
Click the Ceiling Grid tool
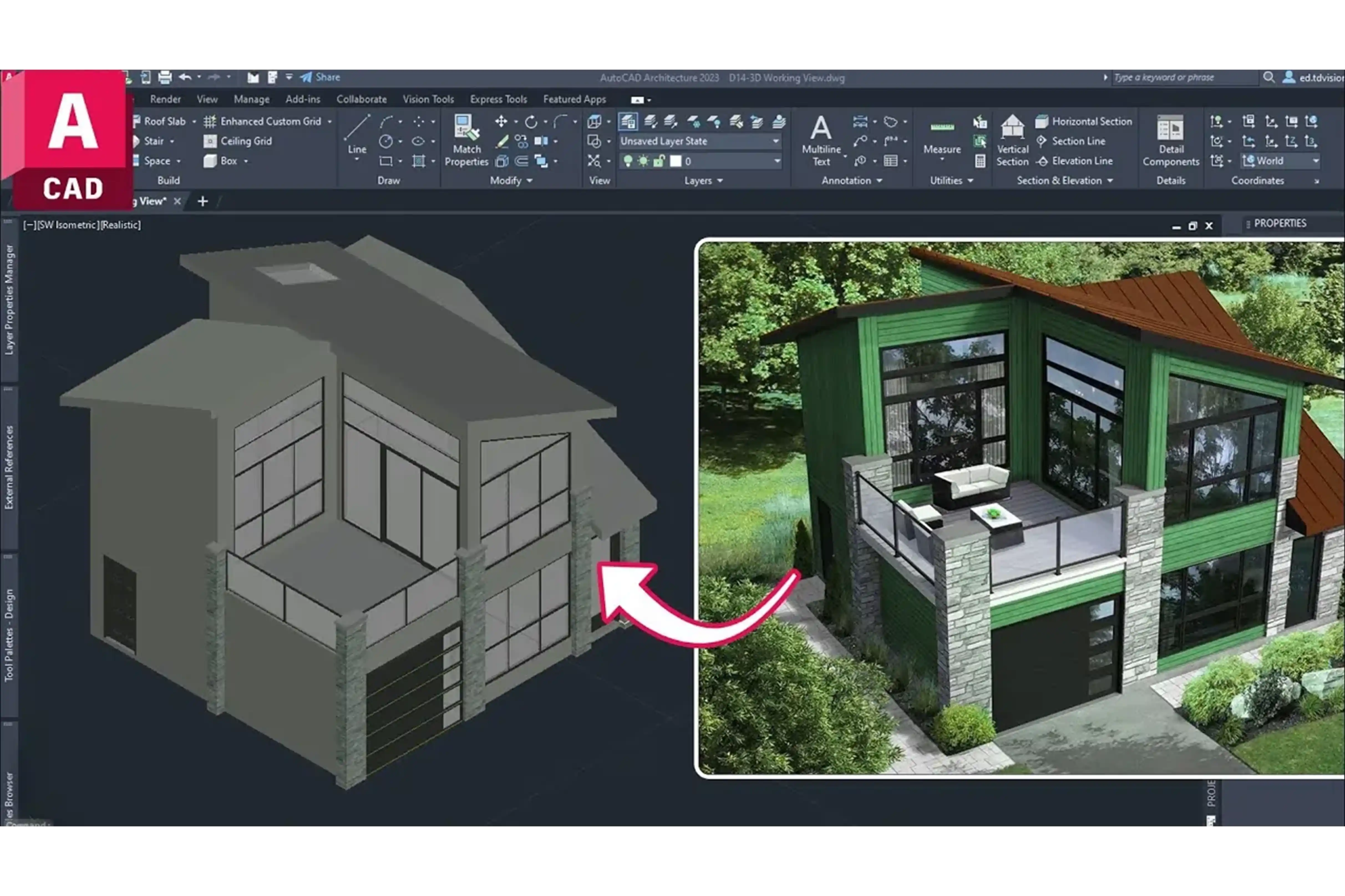(x=238, y=141)
